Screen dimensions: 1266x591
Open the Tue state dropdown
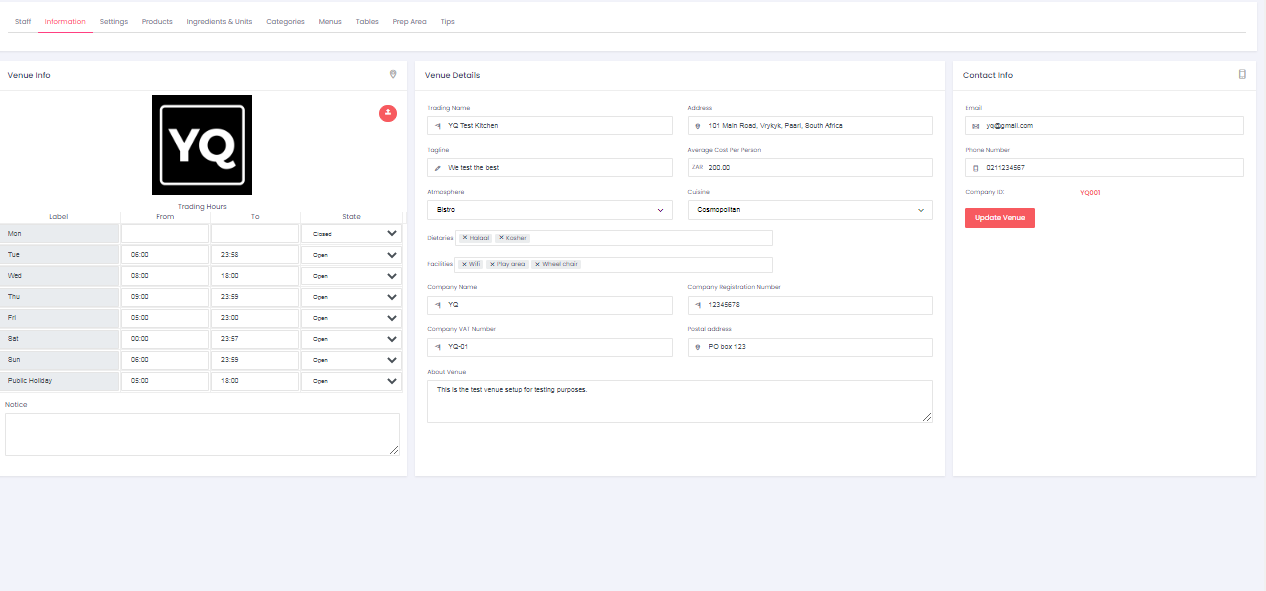(353, 254)
